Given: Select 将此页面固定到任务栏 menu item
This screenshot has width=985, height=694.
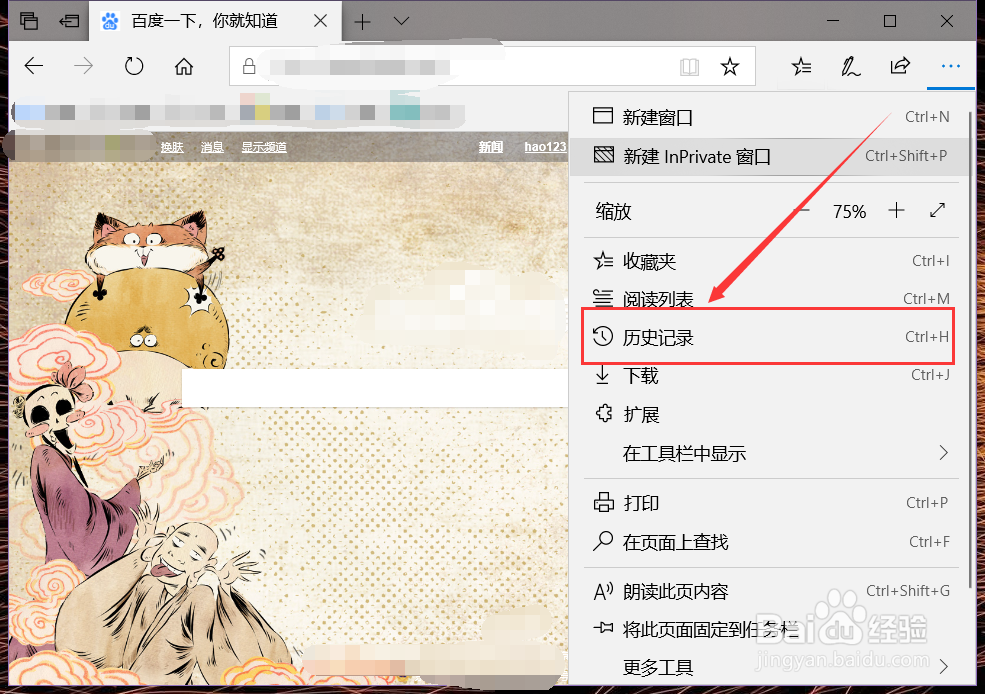Looking at the screenshot, I should pyautogui.click(x=772, y=629).
